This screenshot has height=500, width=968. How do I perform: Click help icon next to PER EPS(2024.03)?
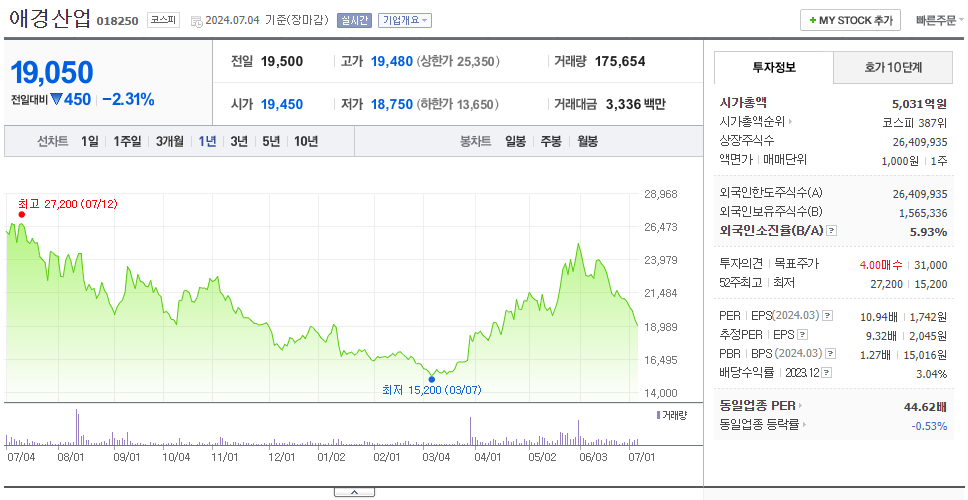click(x=828, y=316)
